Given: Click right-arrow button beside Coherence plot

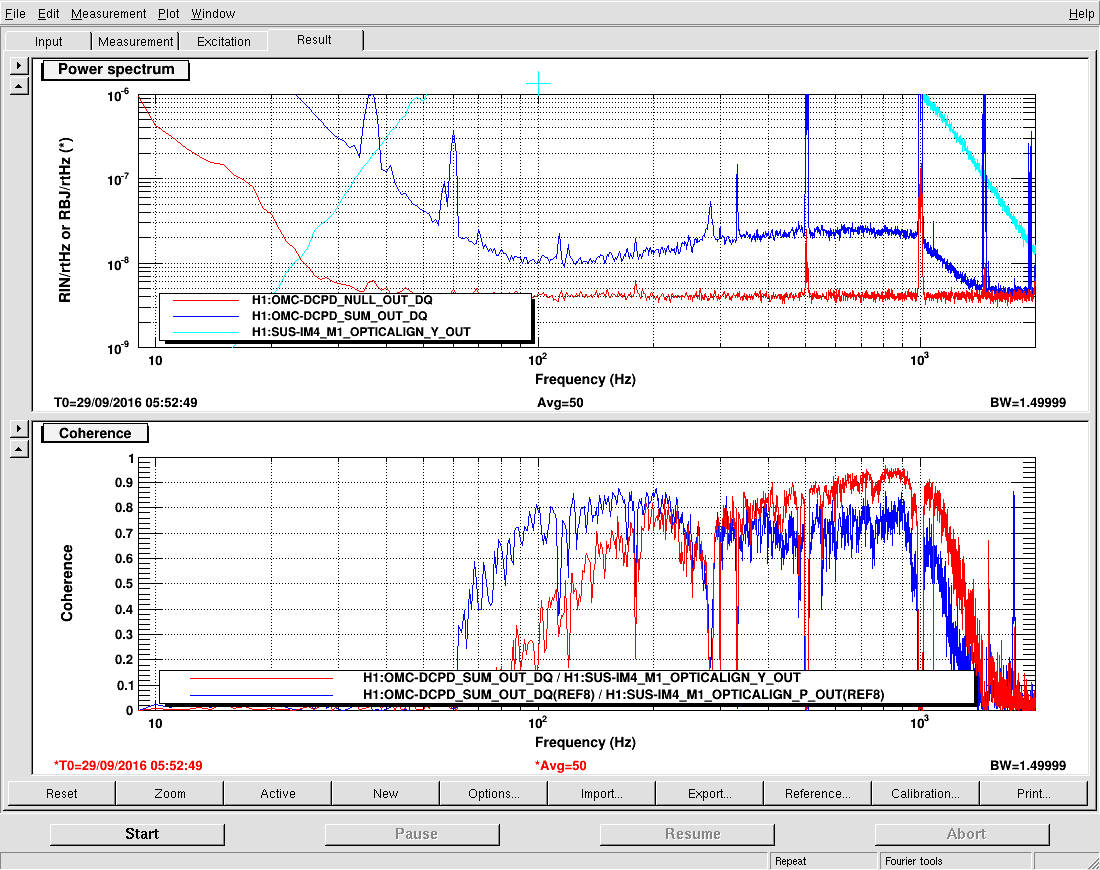Looking at the screenshot, I should point(18,429).
